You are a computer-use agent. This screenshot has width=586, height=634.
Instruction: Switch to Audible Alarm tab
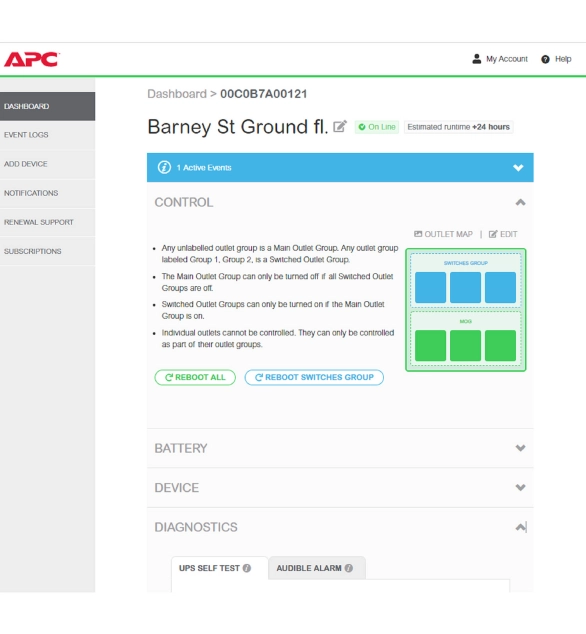point(317,568)
